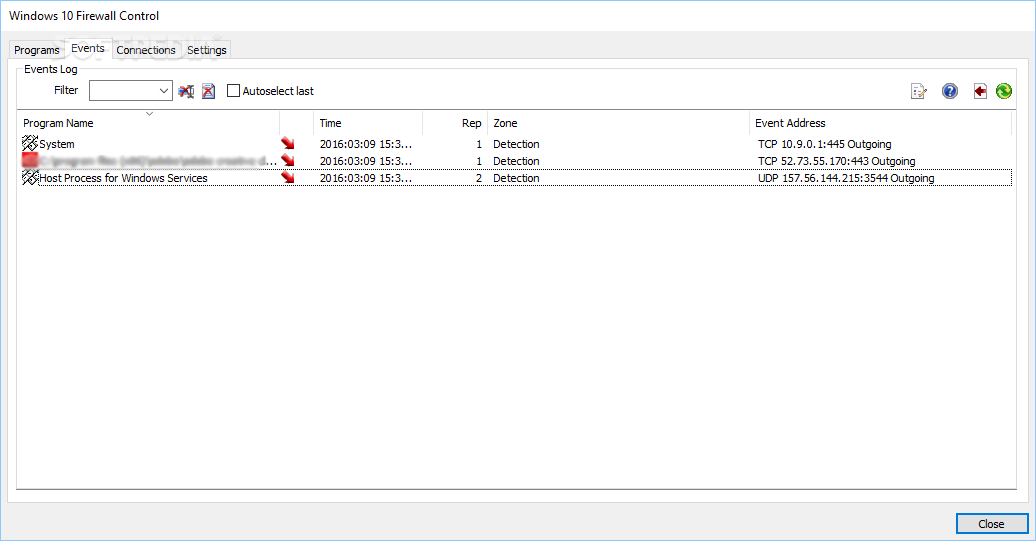Sort by Program Name column header
1036x541 pixels.
149,123
